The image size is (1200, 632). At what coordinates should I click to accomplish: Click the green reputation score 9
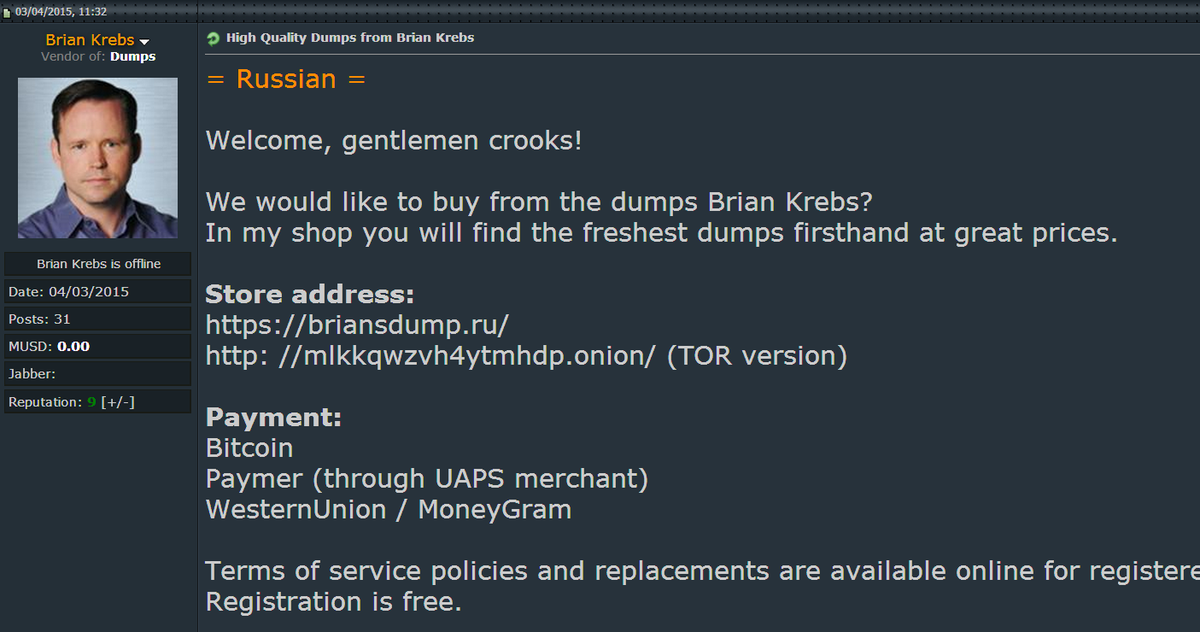[x=91, y=402]
